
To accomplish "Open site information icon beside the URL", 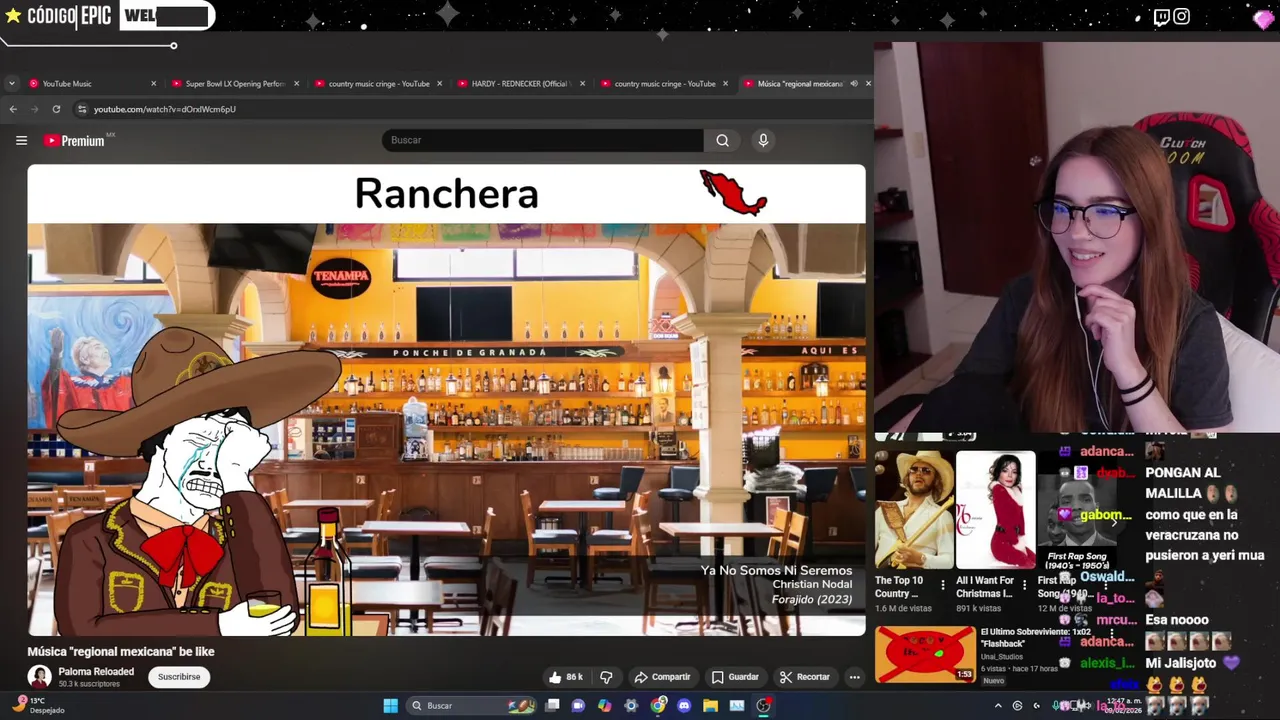I will point(83,109).
